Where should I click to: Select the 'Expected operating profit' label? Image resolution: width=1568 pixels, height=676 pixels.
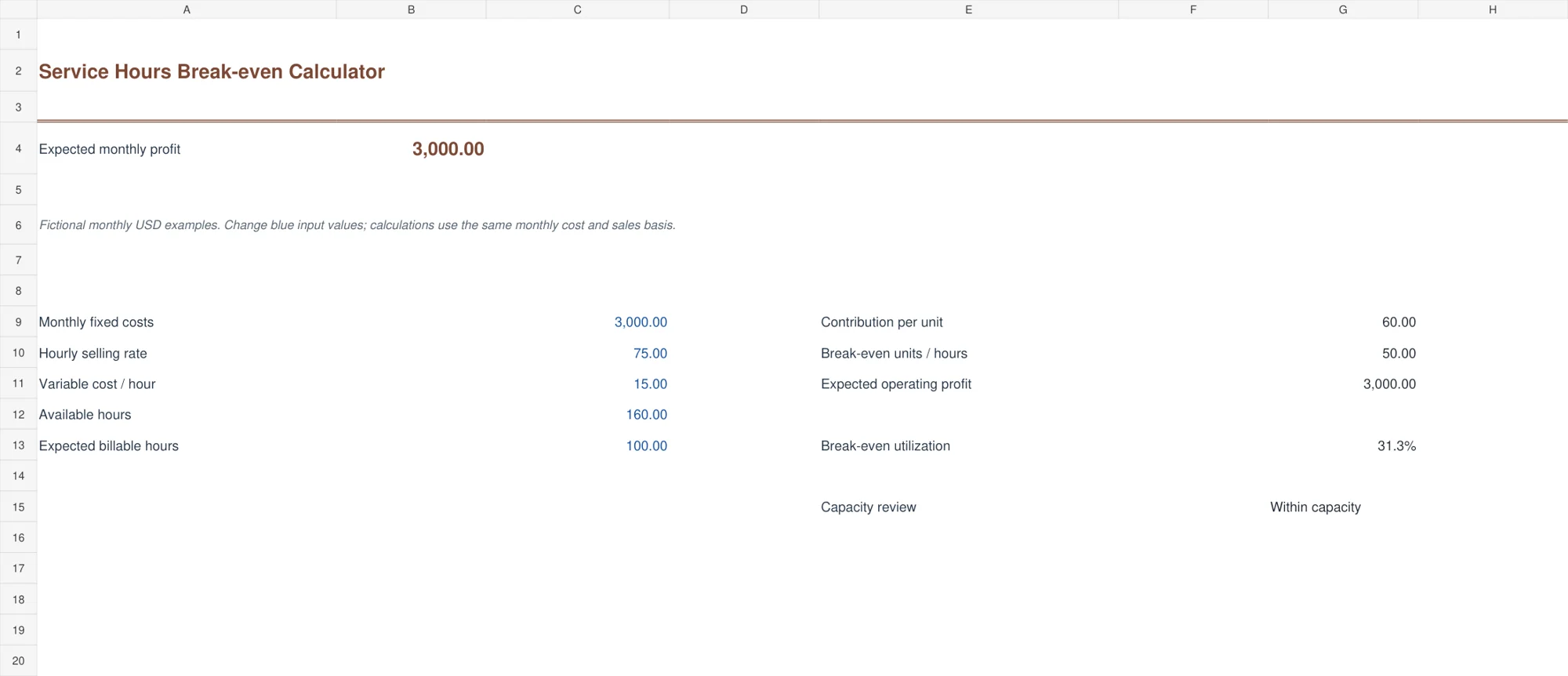[x=896, y=384]
